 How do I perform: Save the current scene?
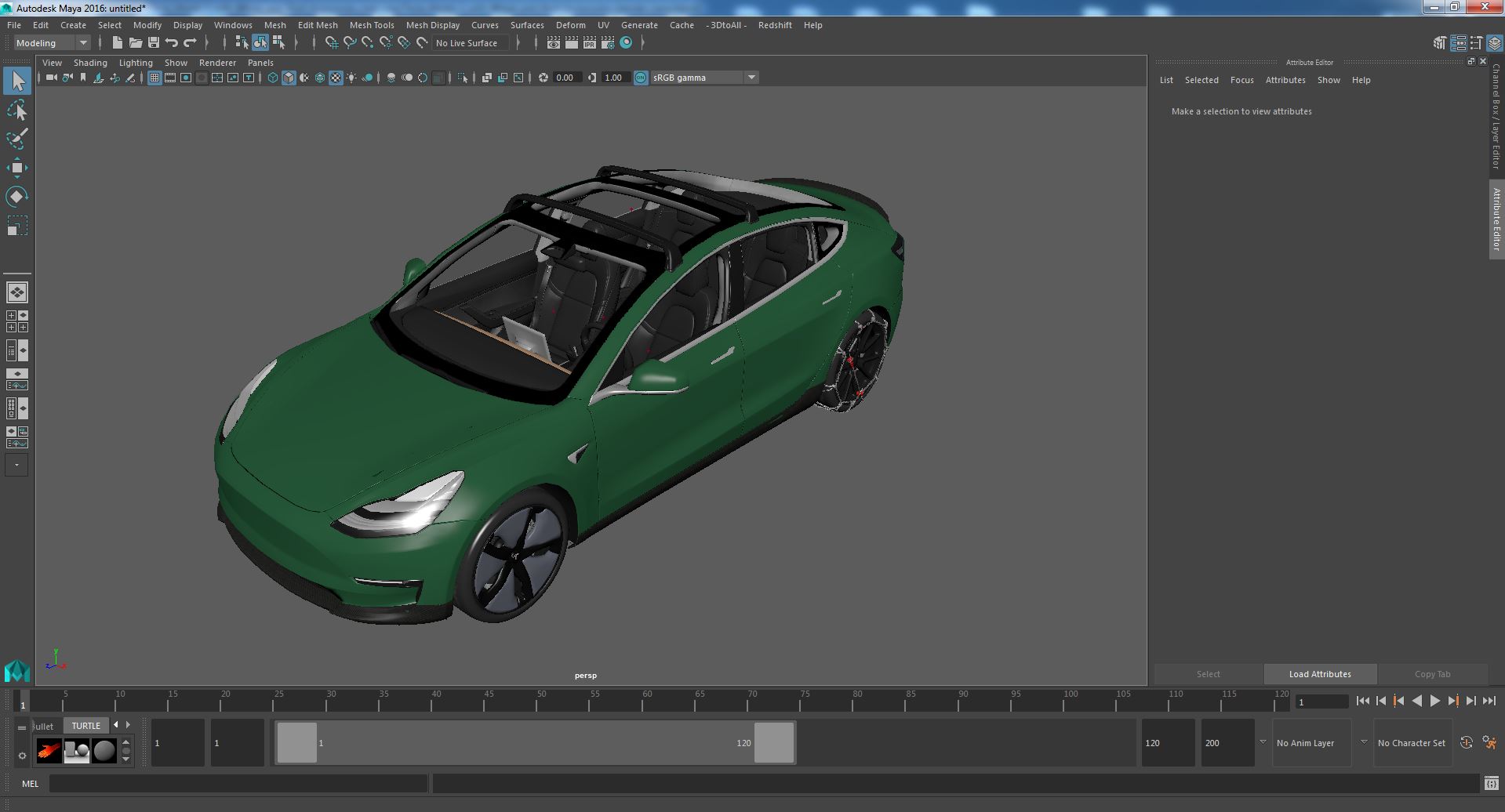click(154, 43)
